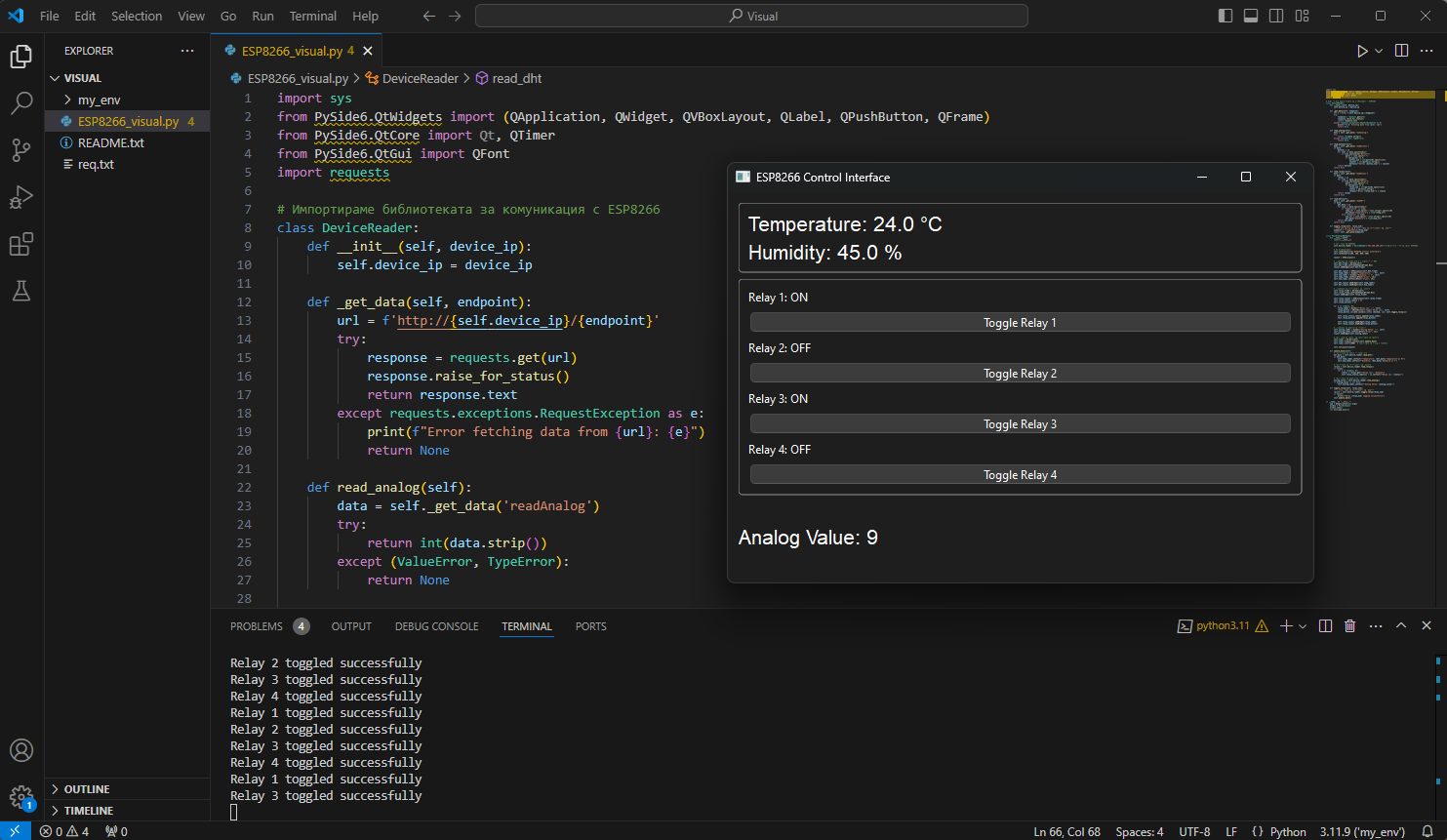Image resolution: width=1447 pixels, height=840 pixels.
Task: Open req.txt in the explorer
Action: (x=127, y=164)
